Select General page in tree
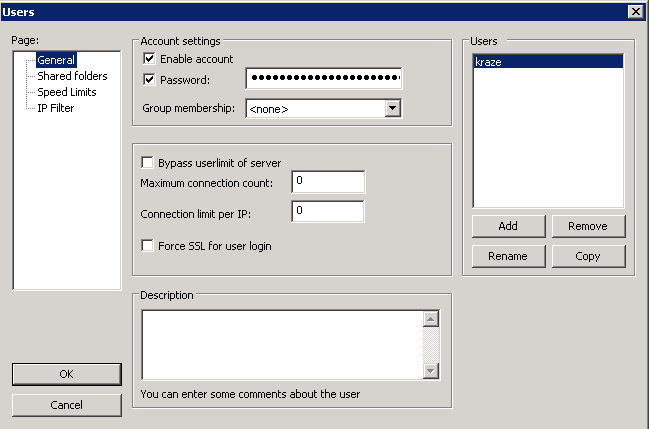 coord(56,60)
